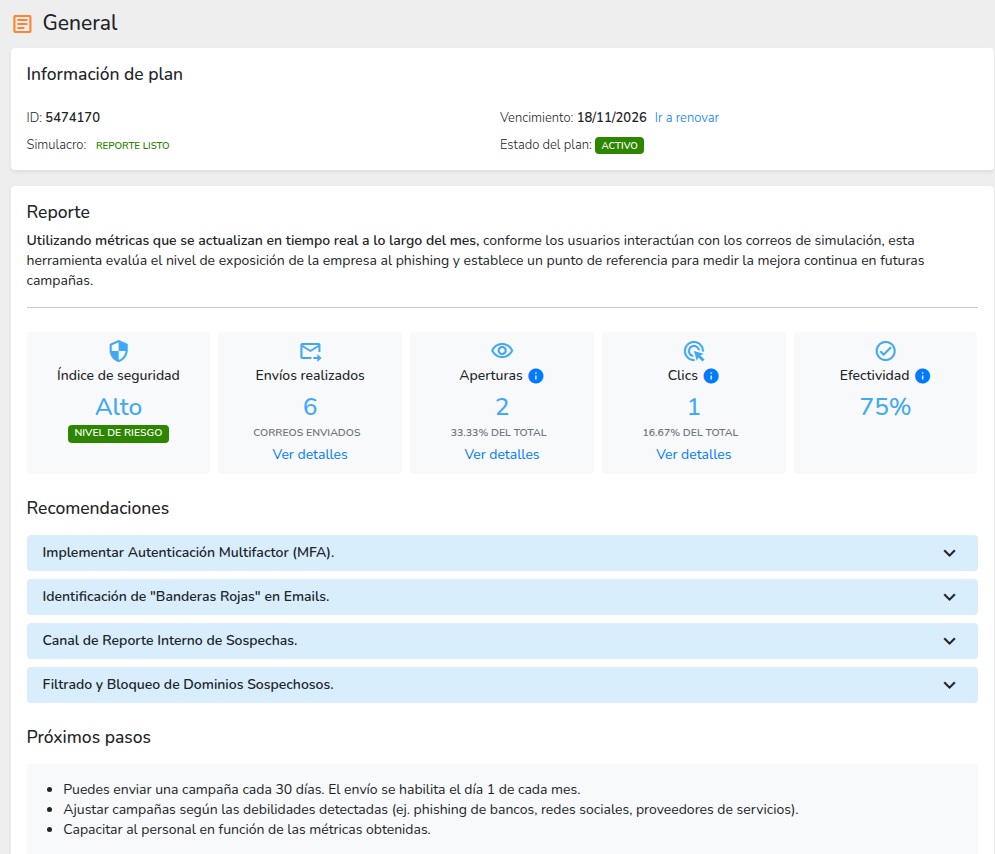Image resolution: width=995 pixels, height=854 pixels.
Task: Click the info icon next to Efectividad
Action: (922, 376)
